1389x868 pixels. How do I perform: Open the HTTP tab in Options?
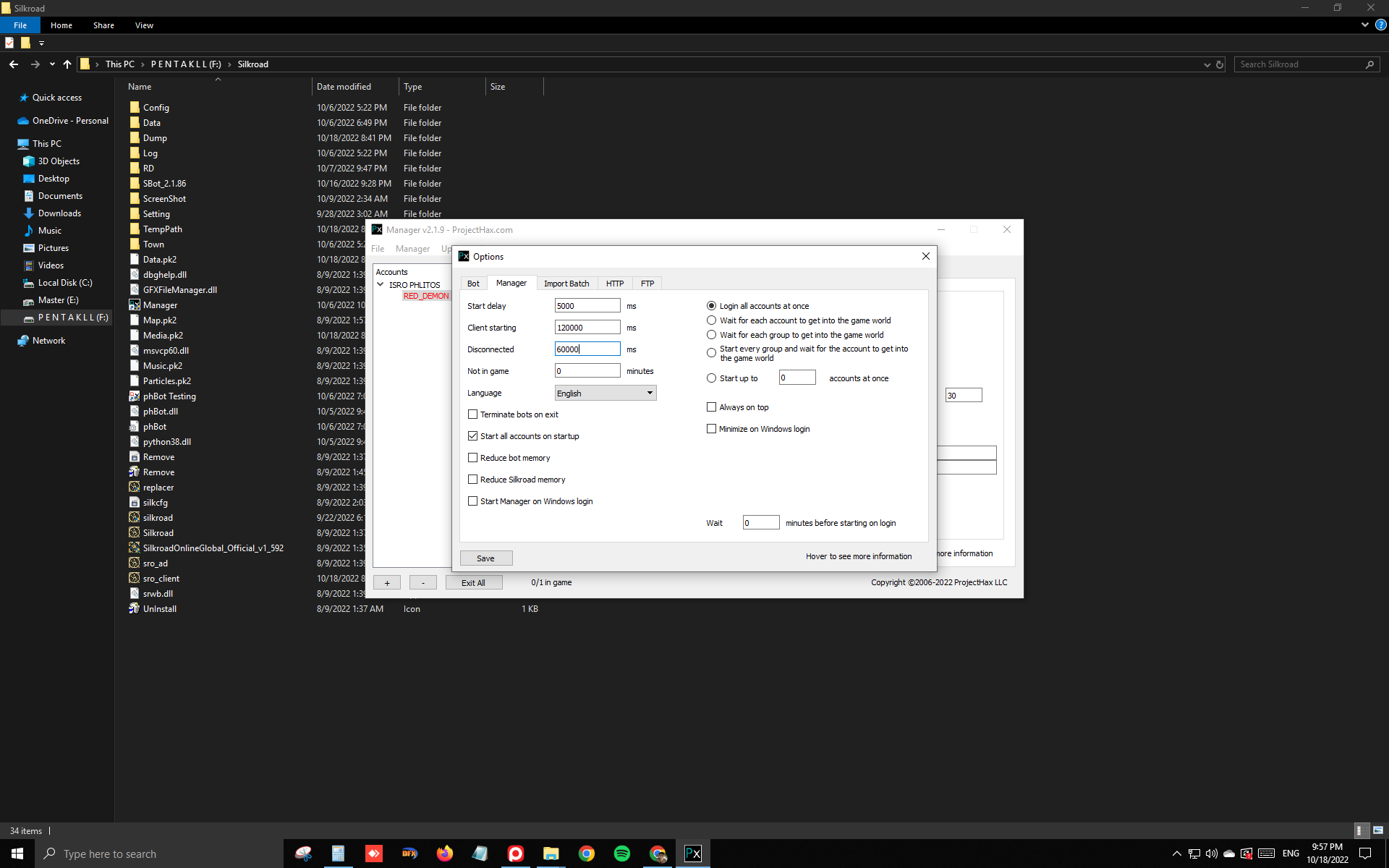click(614, 284)
